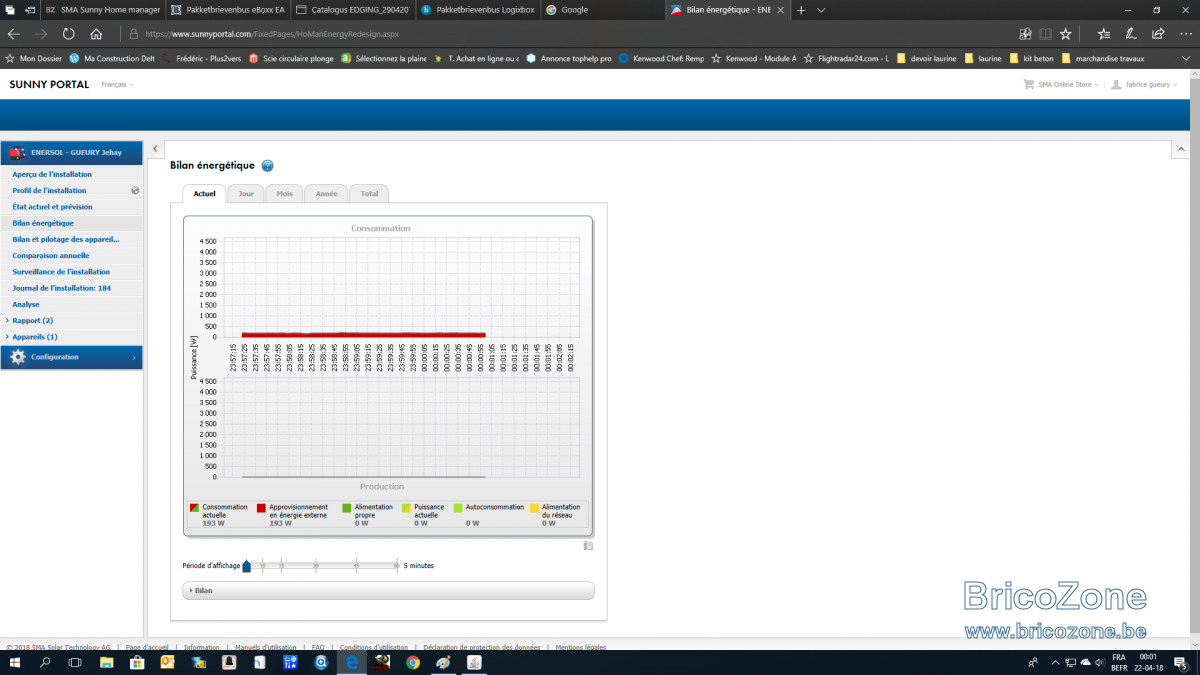Switch to the Total tab
Image resolution: width=1200 pixels, height=675 pixels.
coord(369,193)
